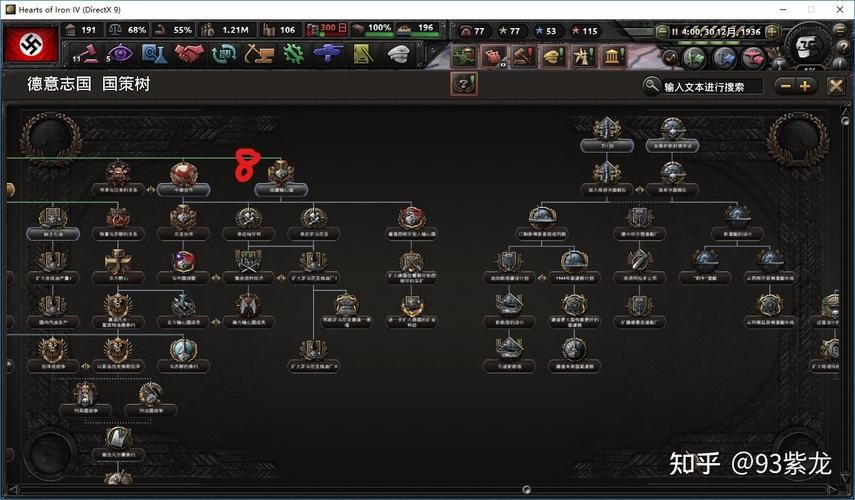855x500 pixels.
Task: Select the 北方轴心国成员 focus node
Action: tap(183, 312)
